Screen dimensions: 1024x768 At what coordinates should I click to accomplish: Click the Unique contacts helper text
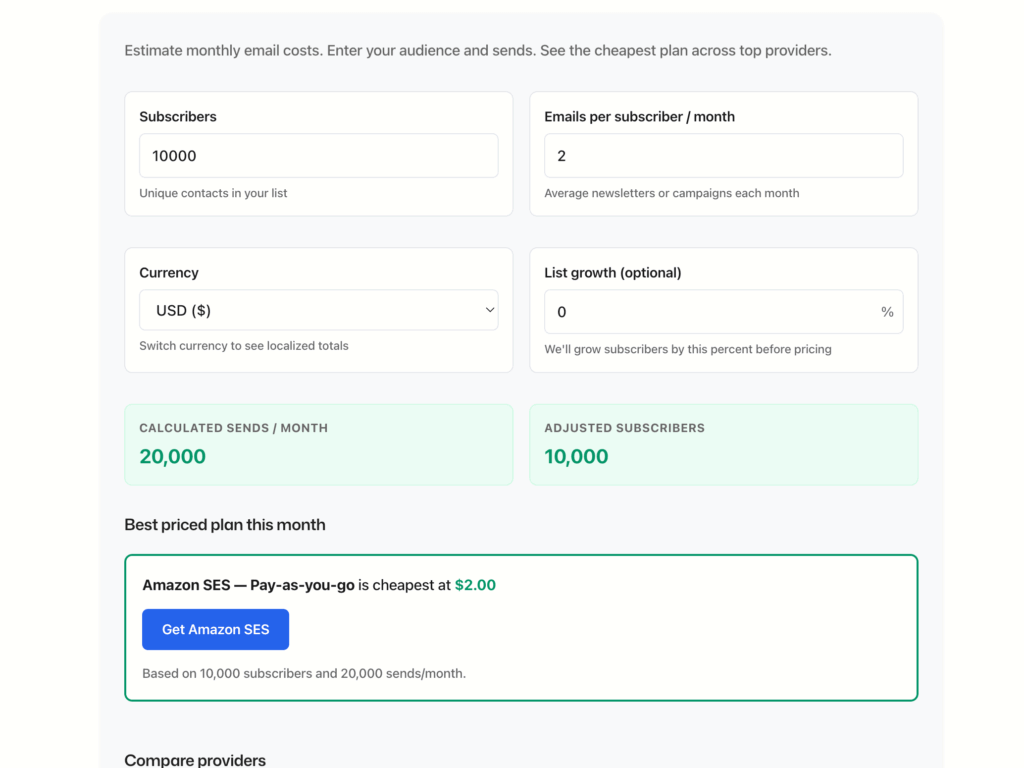(212, 194)
